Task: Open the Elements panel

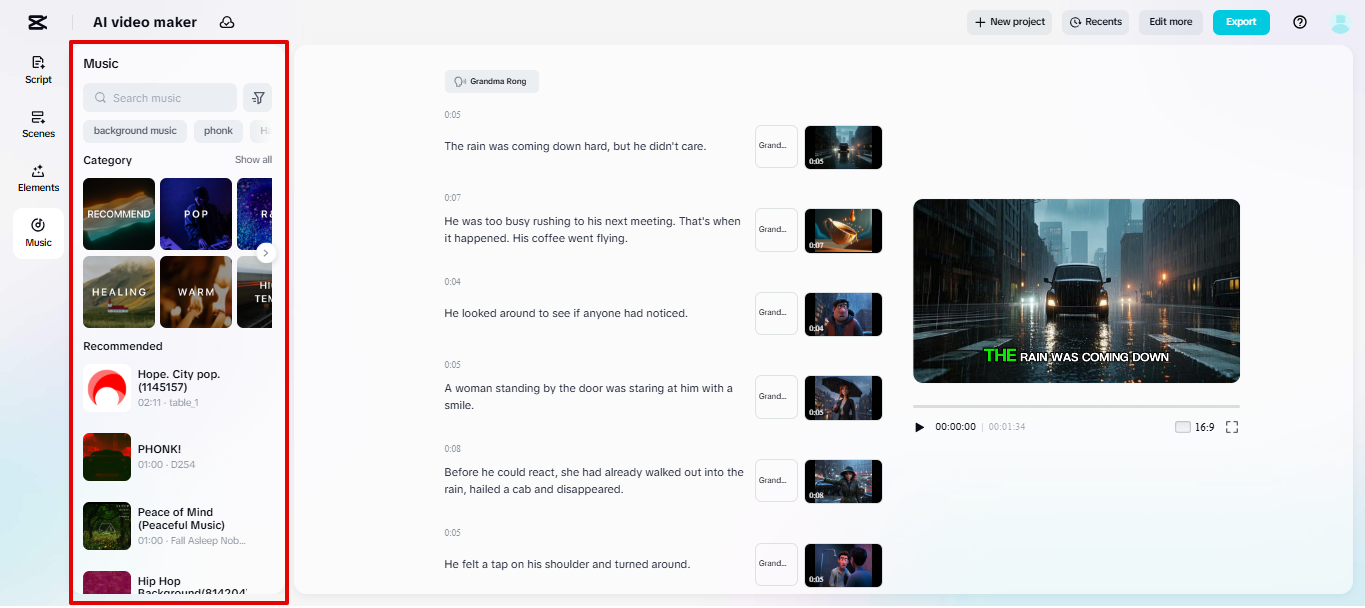Action: tap(38, 178)
